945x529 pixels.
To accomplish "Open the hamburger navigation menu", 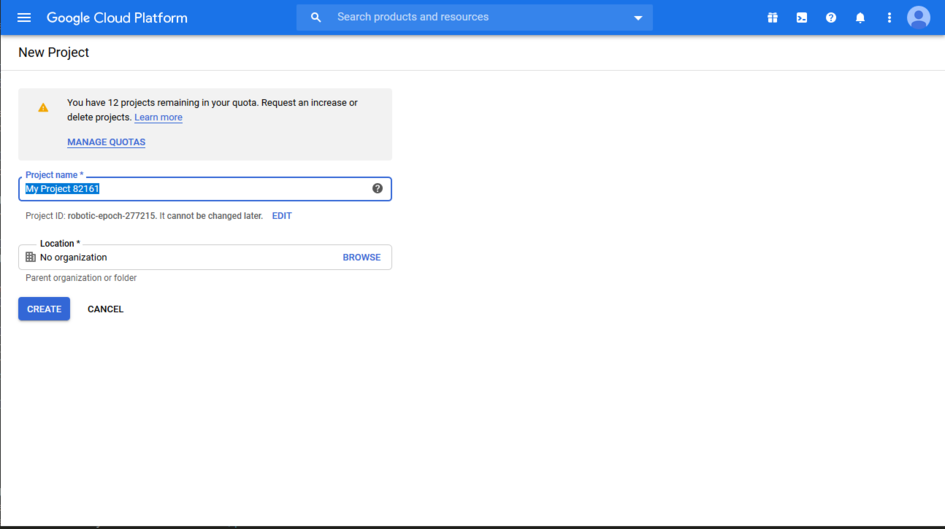I will pos(24,17).
